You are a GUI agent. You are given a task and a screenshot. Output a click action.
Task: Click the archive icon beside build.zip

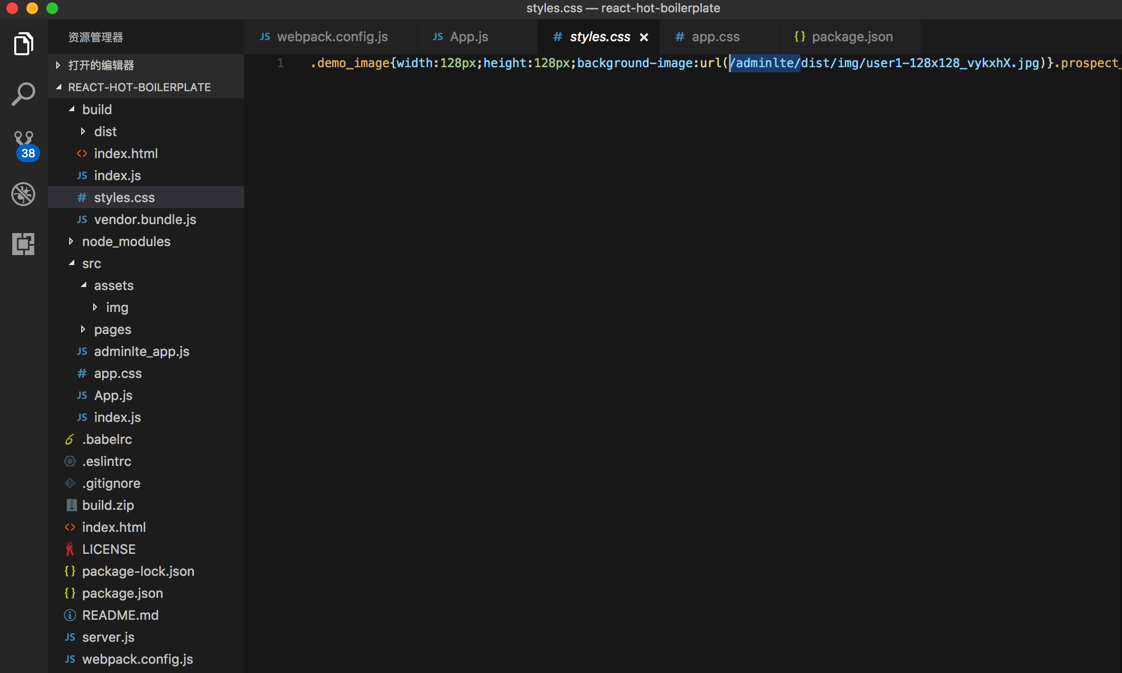pyautogui.click(x=71, y=505)
